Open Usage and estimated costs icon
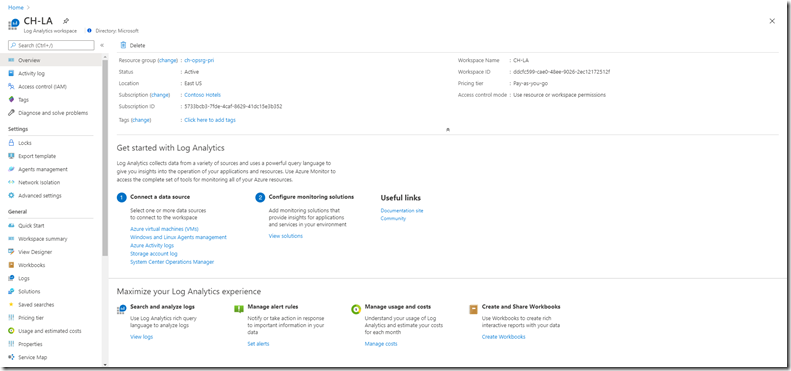Screen dimensions: 791x371 pyautogui.click(x=11, y=331)
